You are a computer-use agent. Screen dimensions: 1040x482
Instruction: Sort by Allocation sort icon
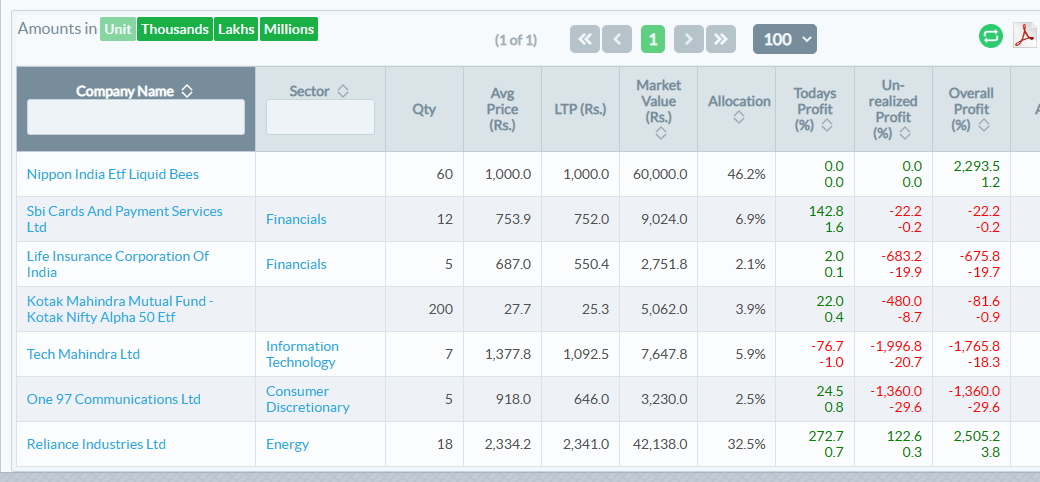[739, 117]
